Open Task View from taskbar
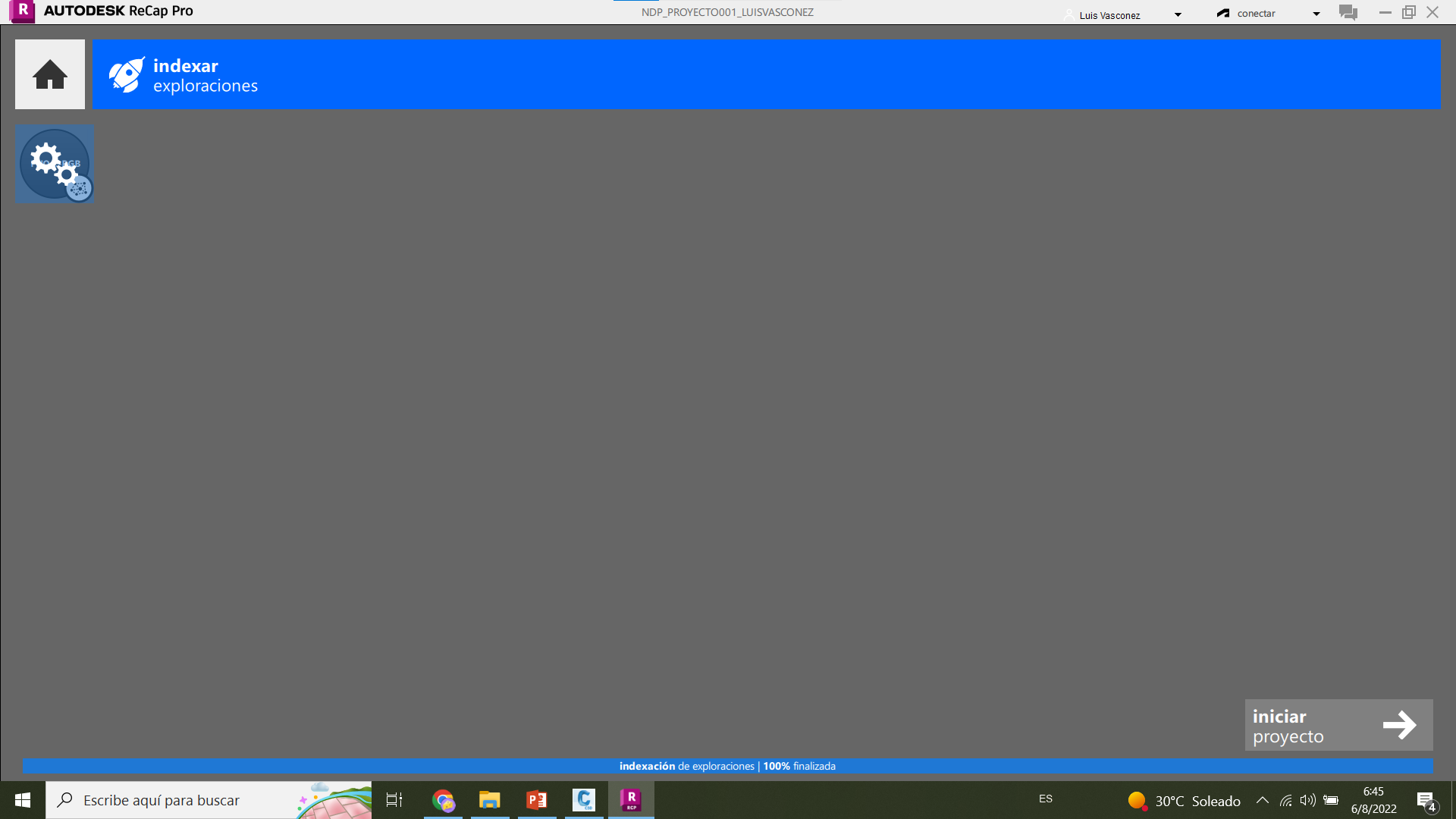The width and height of the screenshot is (1456, 819). (x=394, y=800)
